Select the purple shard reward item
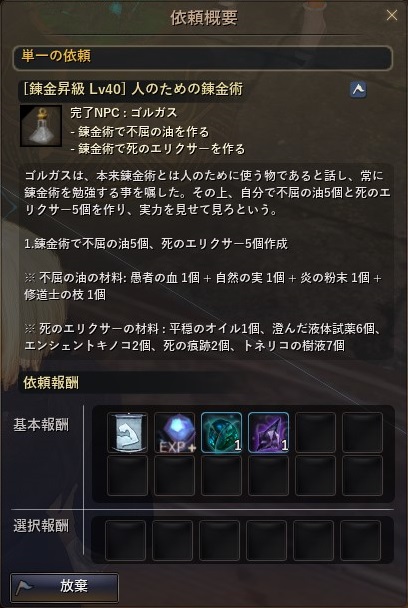This screenshot has height=608, width=408. point(268,433)
